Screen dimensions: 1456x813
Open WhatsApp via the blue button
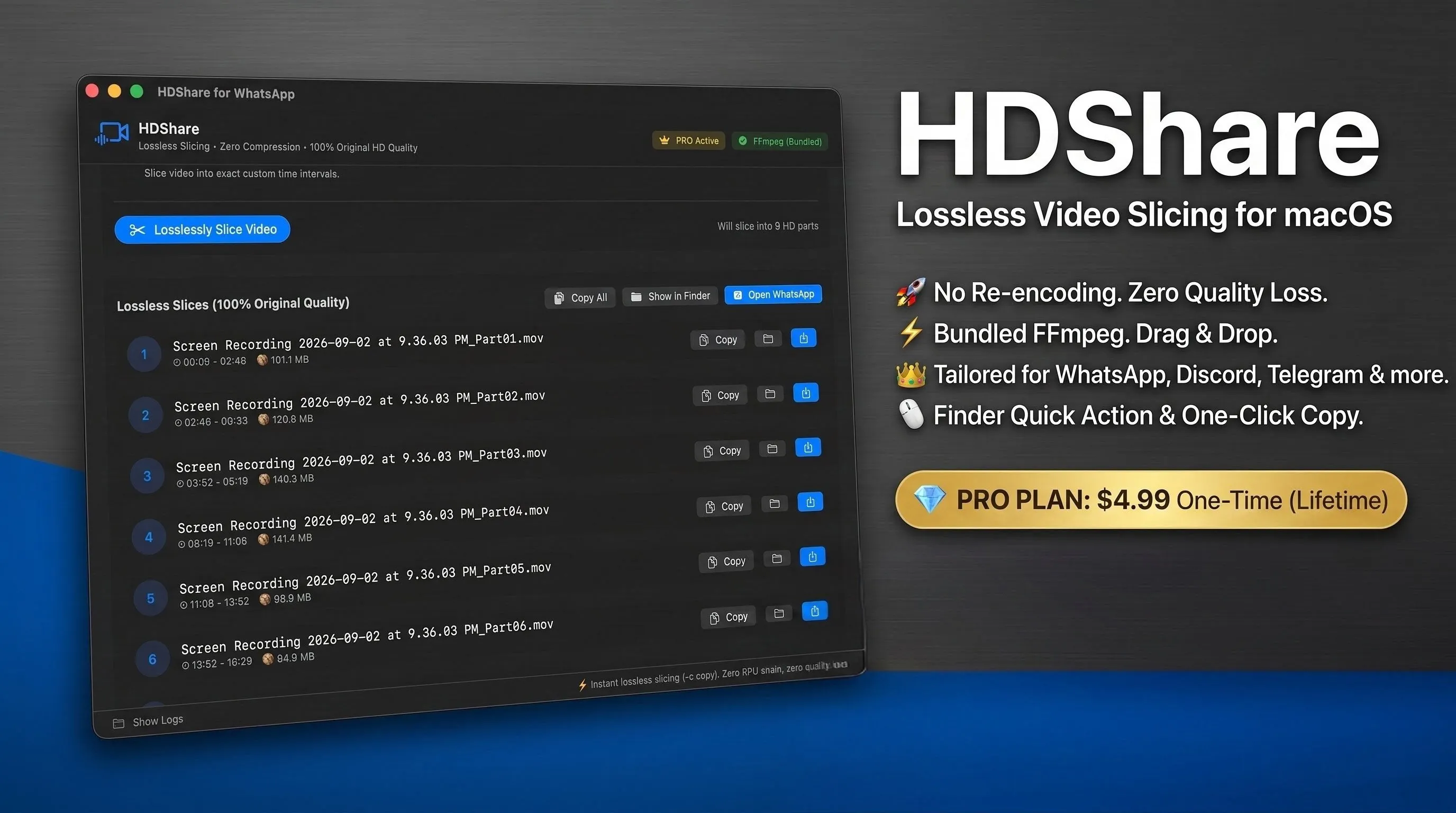click(x=773, y=295)
